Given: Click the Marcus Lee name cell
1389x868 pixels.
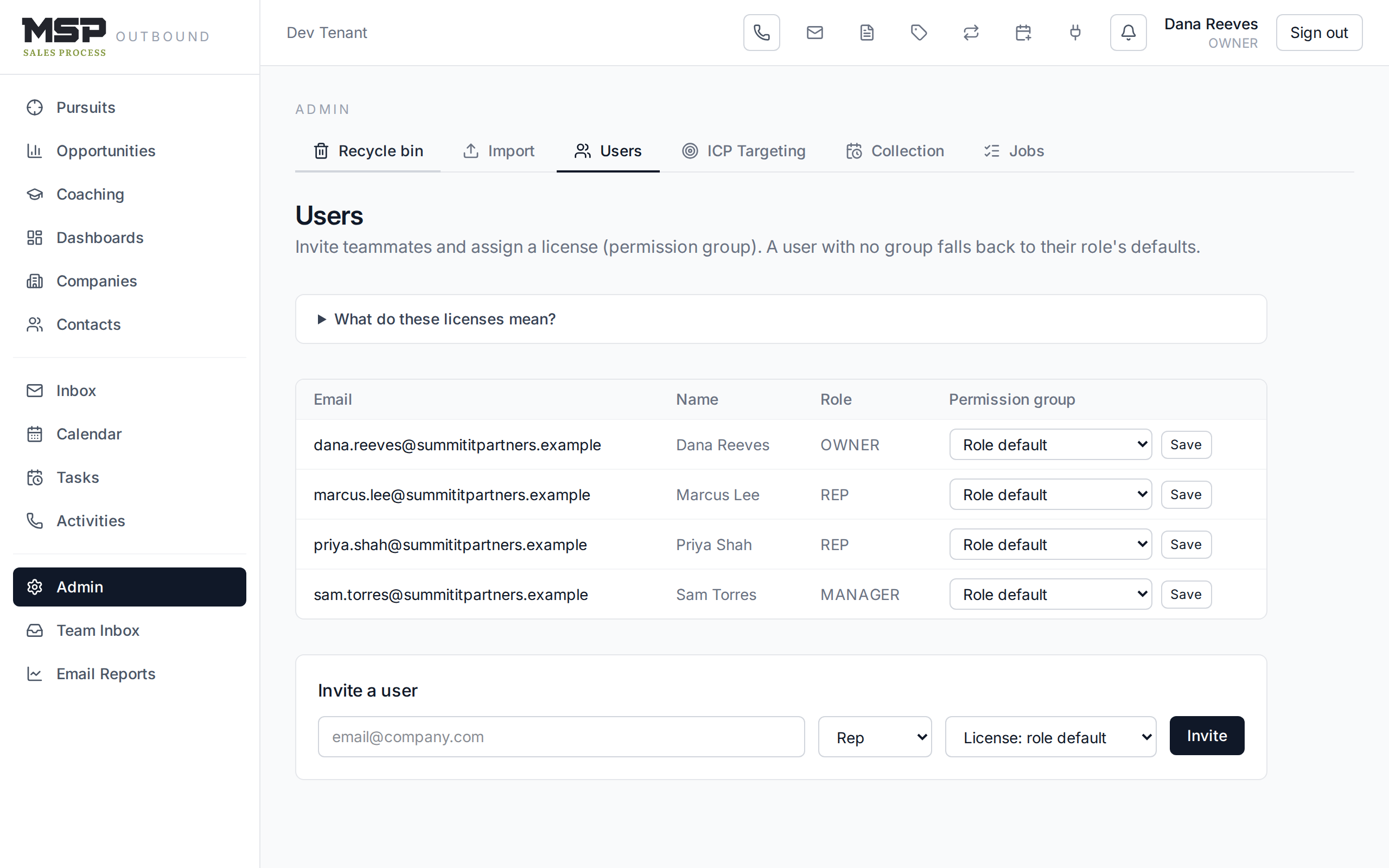Looking at the screenshot, I should tap(717, 495).
